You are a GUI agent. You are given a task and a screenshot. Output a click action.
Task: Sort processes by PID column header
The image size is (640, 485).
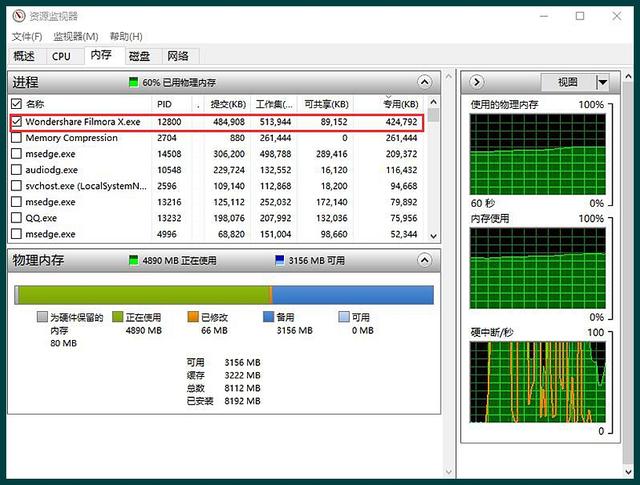(166, 104)
